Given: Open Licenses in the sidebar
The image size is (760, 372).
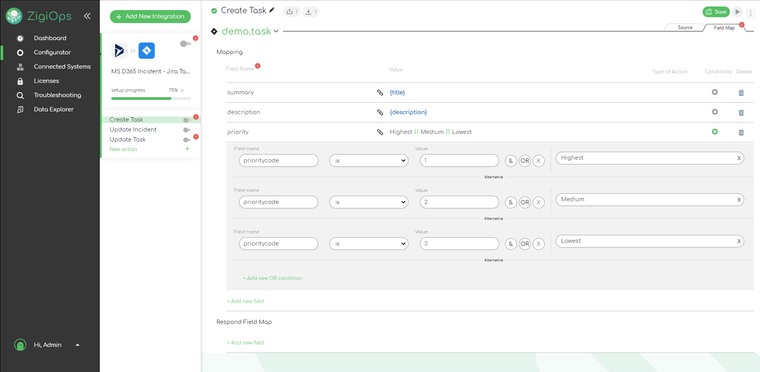Looking at the screenshot, I should (46, 81).
